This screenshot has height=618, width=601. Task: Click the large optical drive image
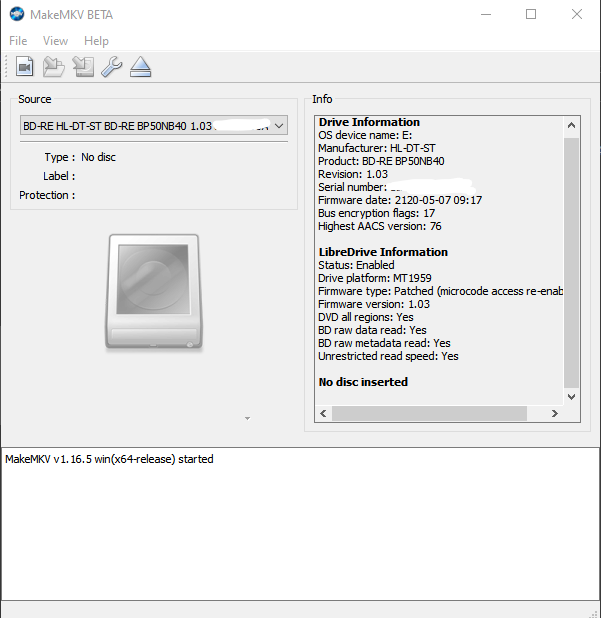[152, 292]
